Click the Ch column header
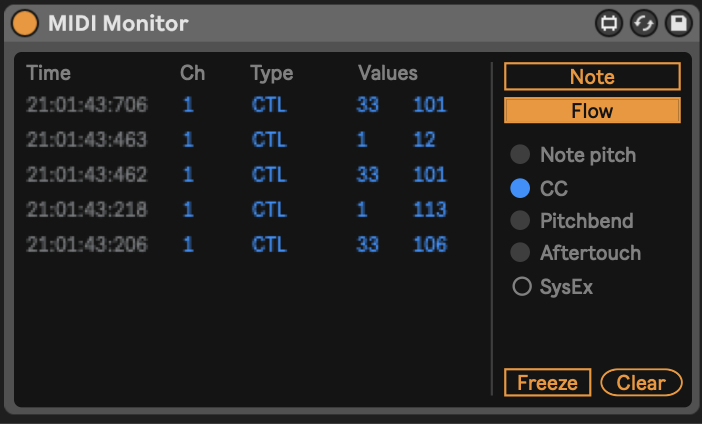 coord(191,73)
